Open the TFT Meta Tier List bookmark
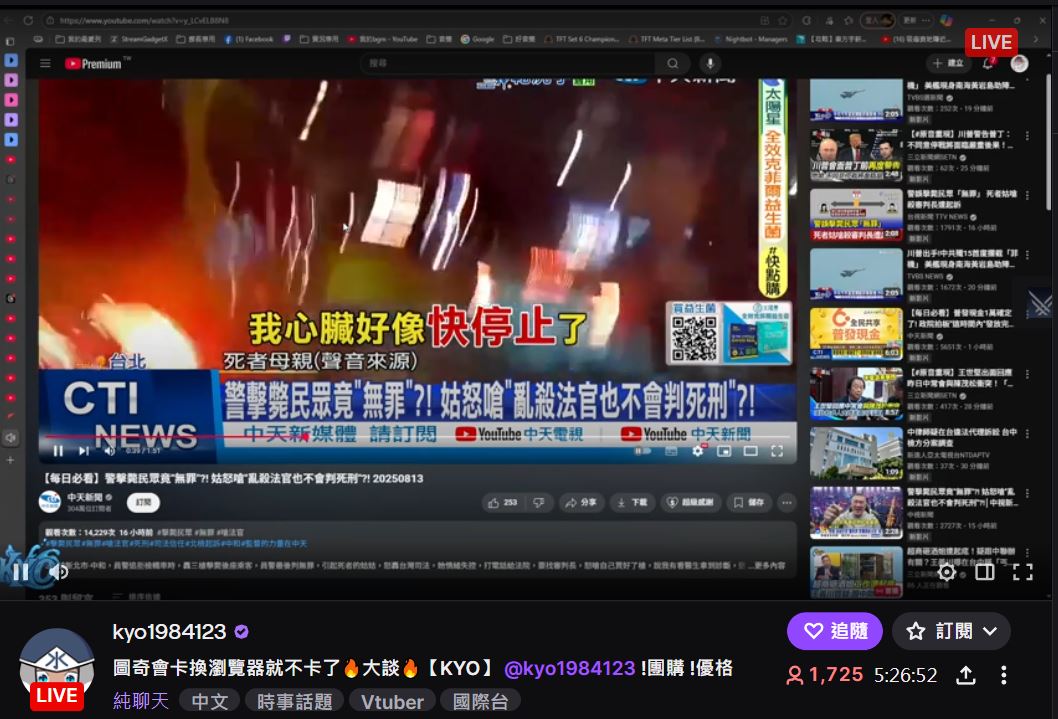Image resolution: width=1058 pixels, height=719 pixels. tap(667, 39)
